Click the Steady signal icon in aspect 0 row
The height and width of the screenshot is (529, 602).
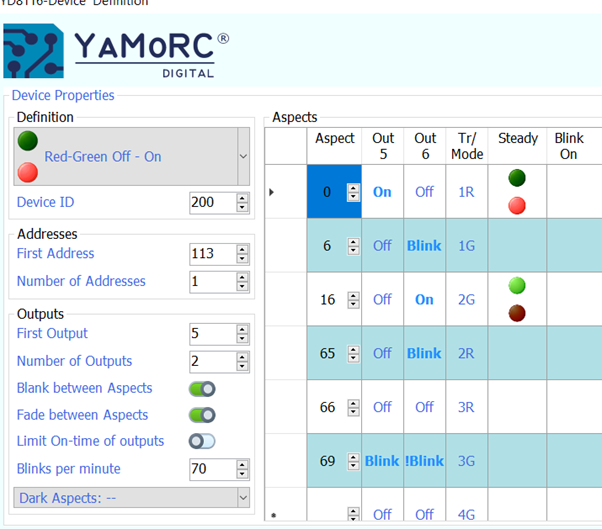point(517,192)
